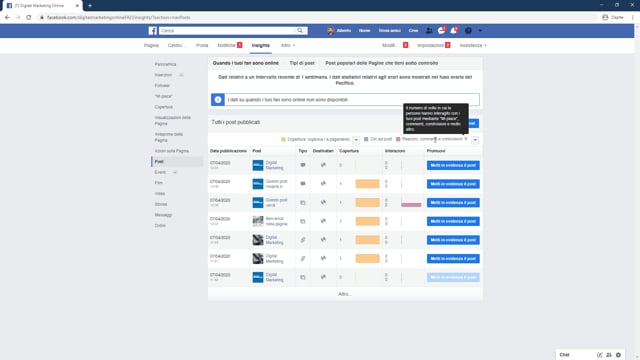The height and width of the screenshot is (360, 640).
Task: Click the globe audience icon in 'Benvenuti nella pagina' row
Action: click(323, 221)
